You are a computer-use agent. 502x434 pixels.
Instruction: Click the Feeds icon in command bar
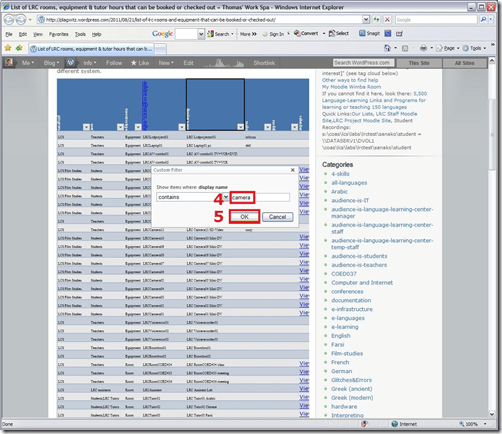(405, 48)
